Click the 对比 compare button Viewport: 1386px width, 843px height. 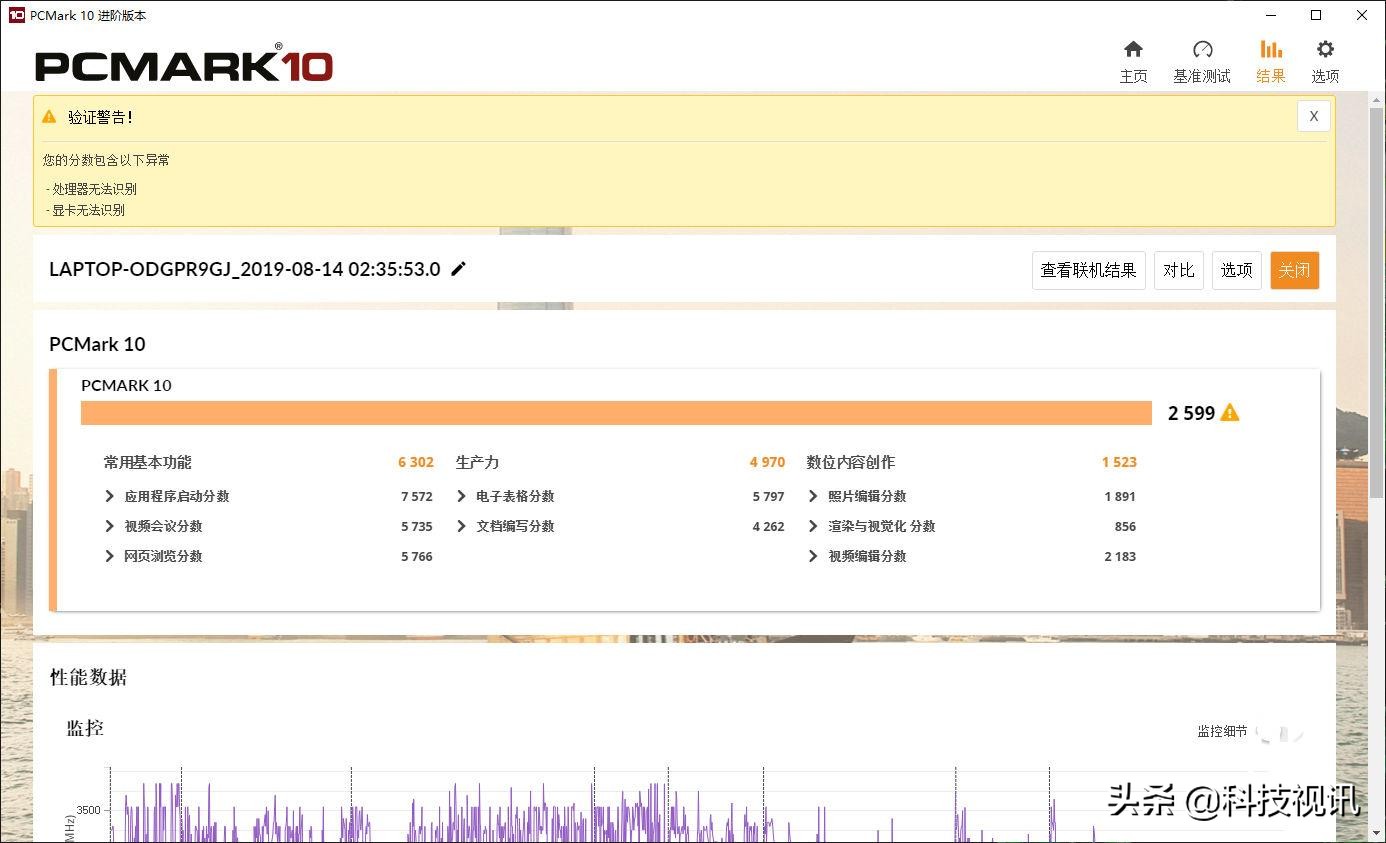coord(1179,270)
